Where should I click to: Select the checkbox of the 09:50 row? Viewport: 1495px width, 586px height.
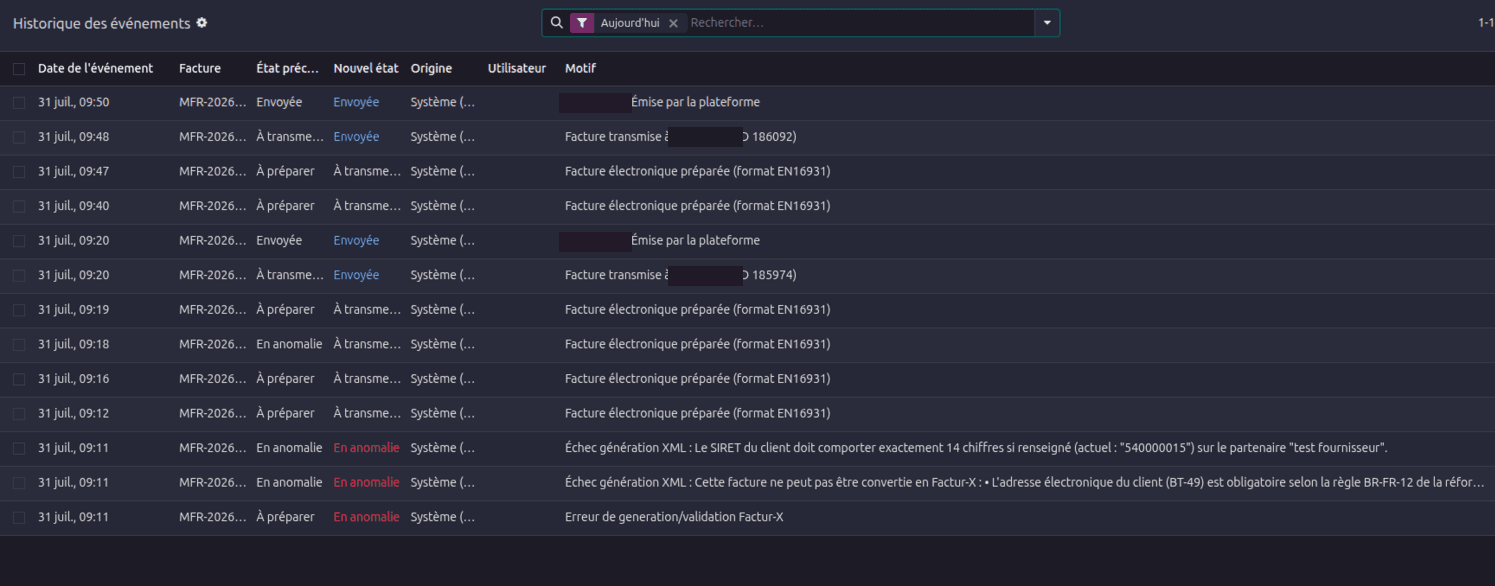point(19,103)
